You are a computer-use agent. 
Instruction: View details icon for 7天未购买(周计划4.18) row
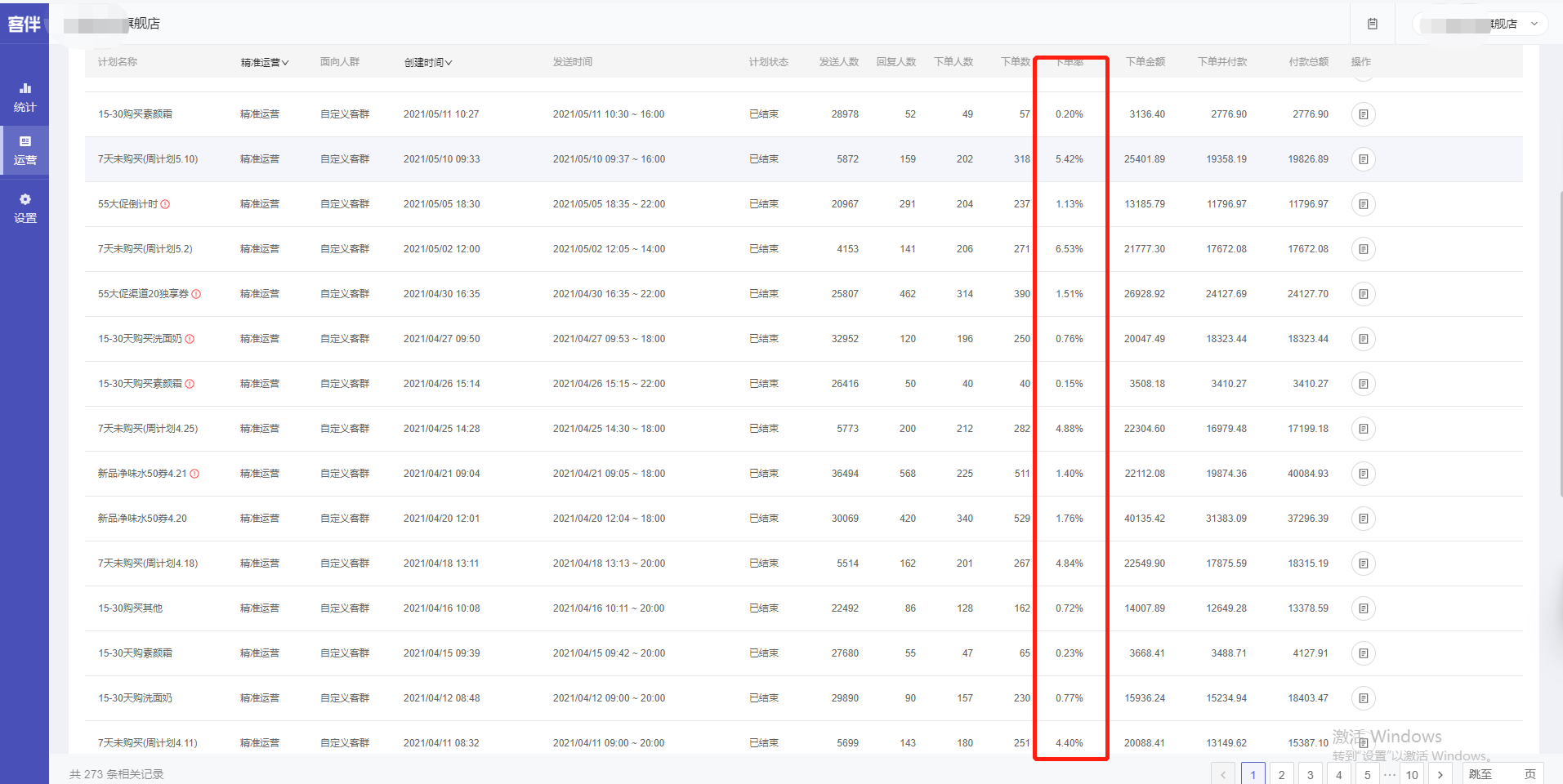[1363, 563]
